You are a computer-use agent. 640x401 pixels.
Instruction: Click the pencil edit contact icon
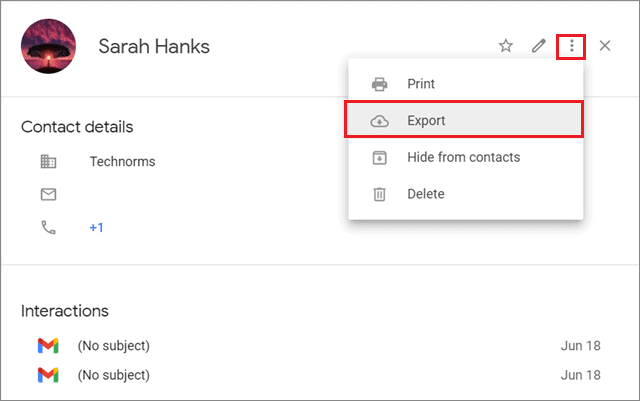pos(539,46)
